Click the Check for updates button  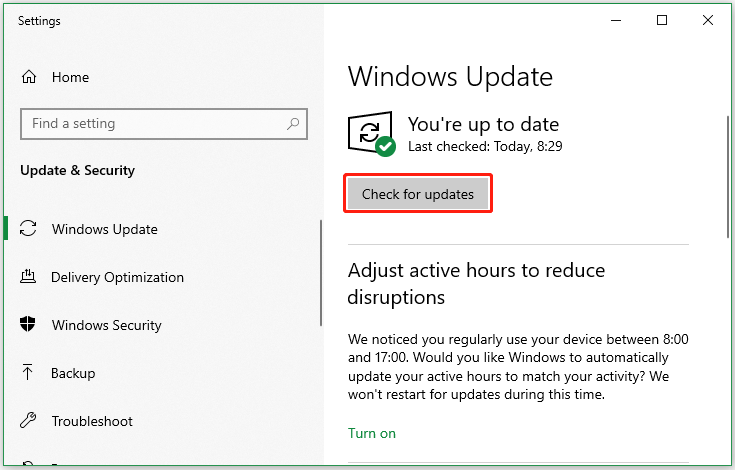(x=418, y=194)
